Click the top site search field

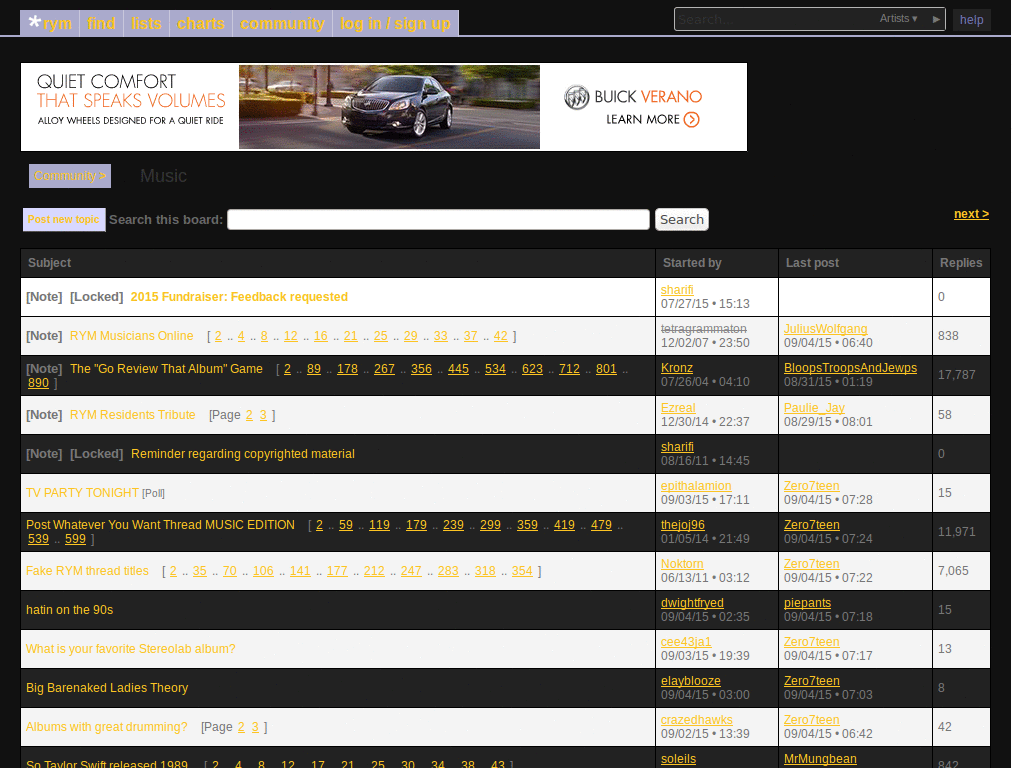coord(775,19)
